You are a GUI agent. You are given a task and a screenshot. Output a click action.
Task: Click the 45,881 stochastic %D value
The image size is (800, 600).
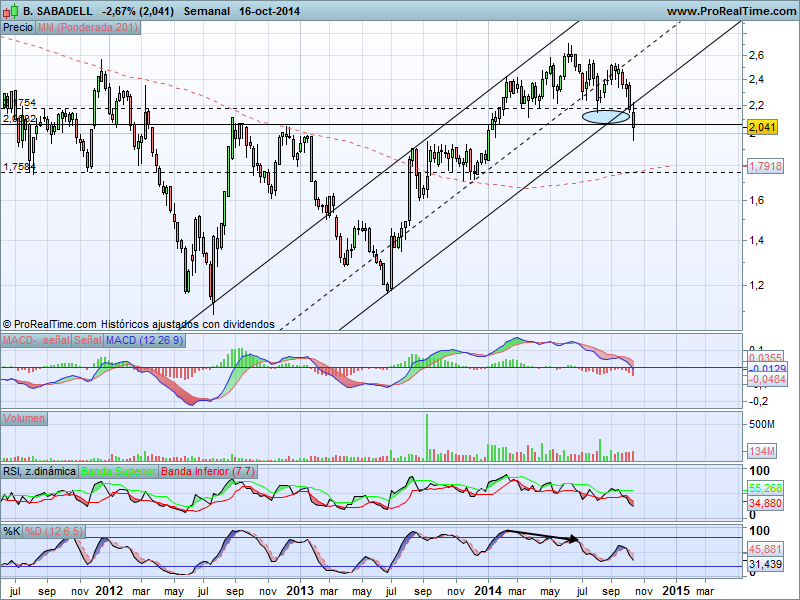click(x=765, y=549)
